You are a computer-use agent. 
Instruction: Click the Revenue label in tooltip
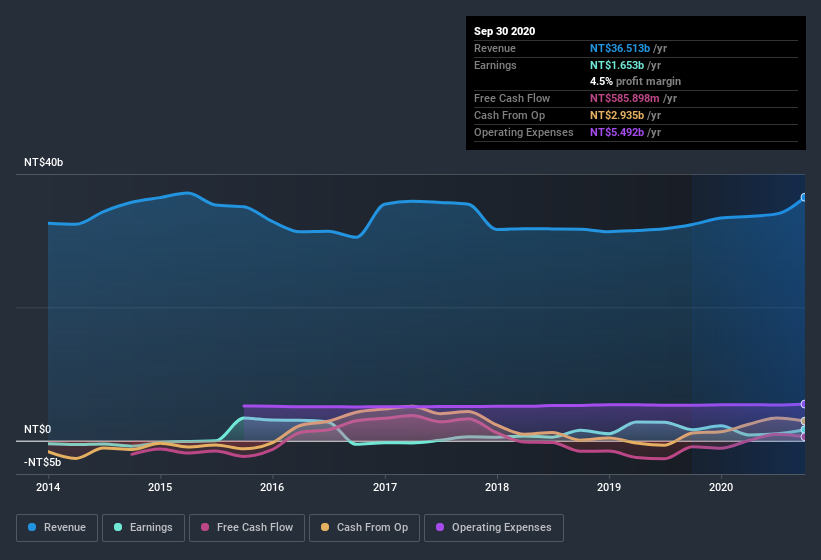click(x=495, y=48)
